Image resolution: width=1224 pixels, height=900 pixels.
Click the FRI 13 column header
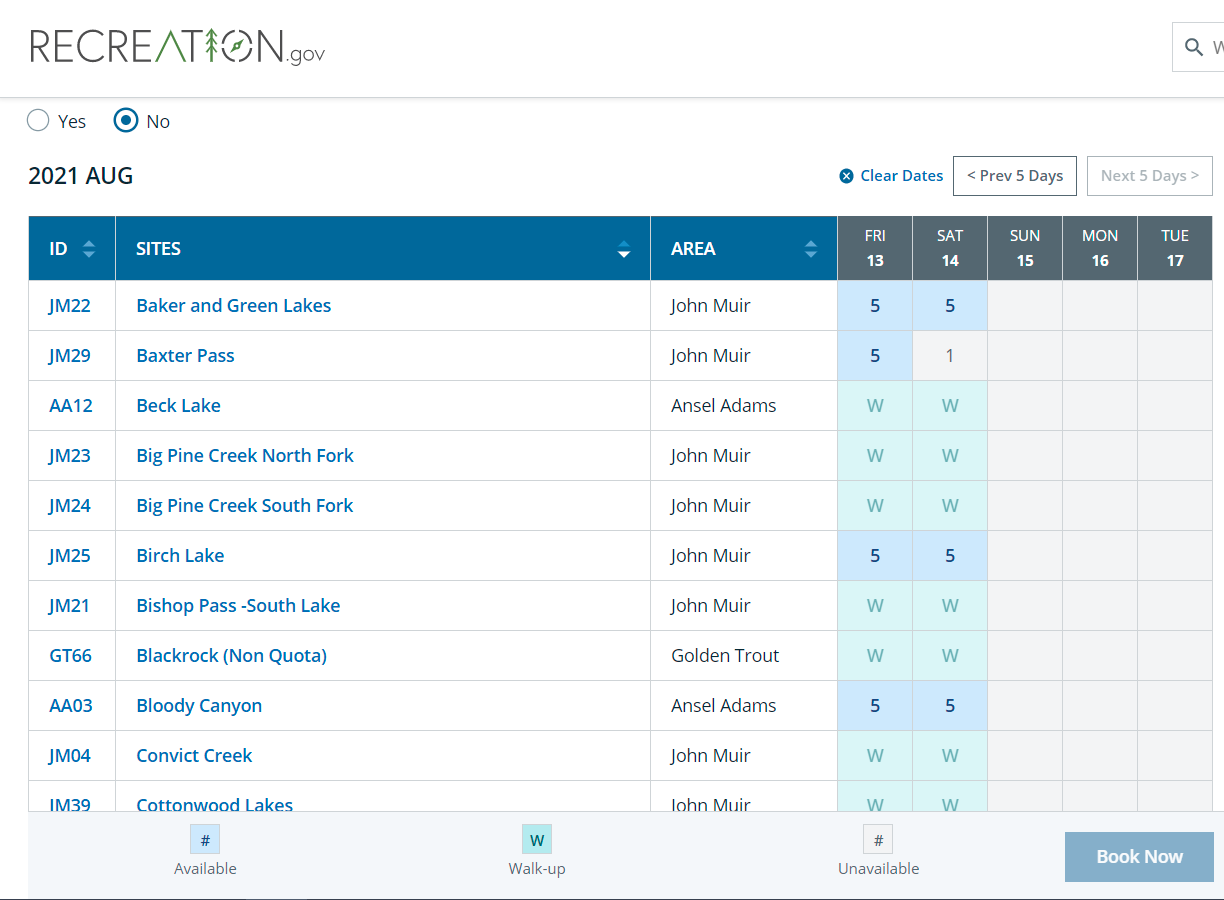875,248
